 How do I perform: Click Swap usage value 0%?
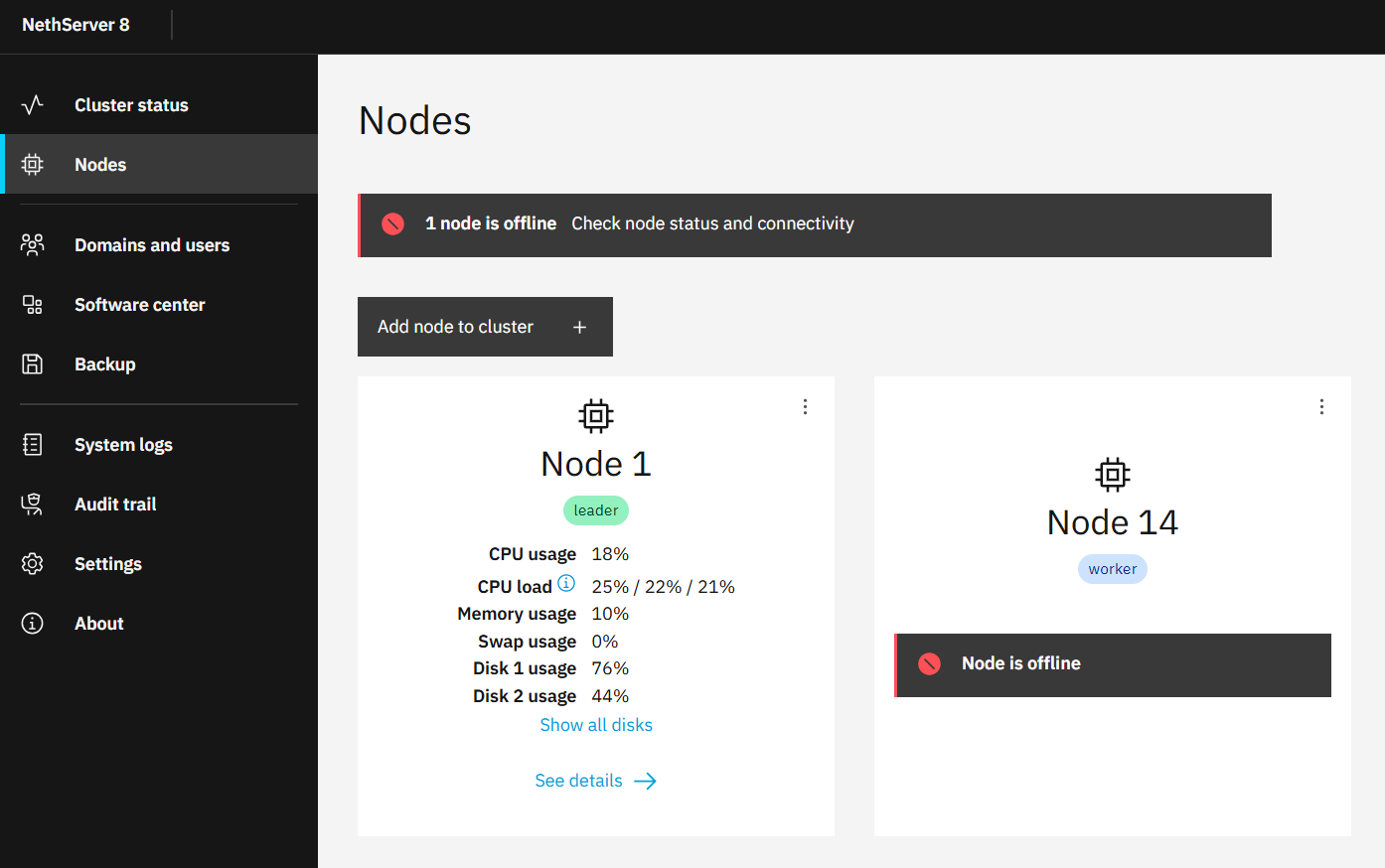[605, 642]
